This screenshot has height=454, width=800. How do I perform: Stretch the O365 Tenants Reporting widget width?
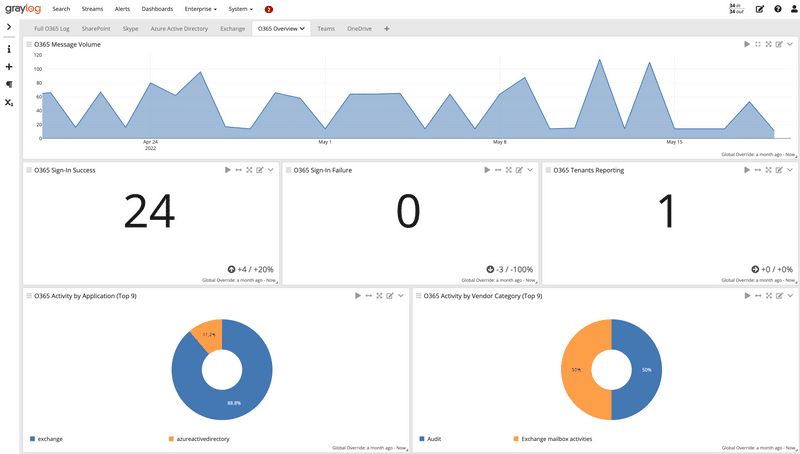pyautogui.click(x=758, y=170)
